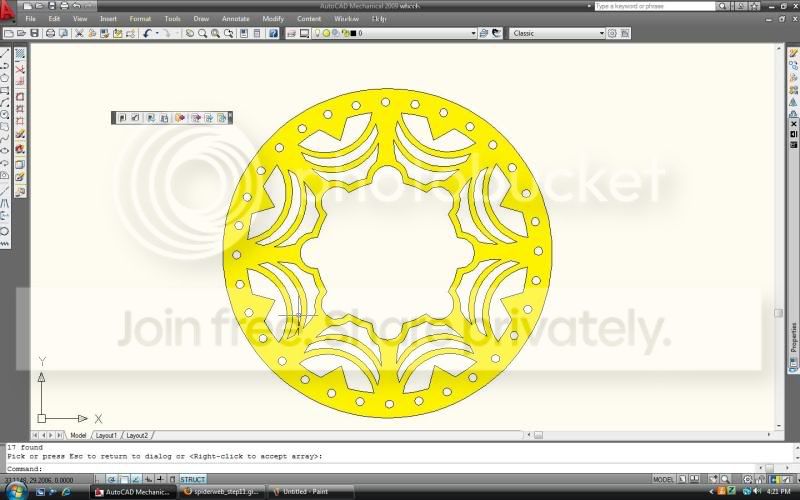The image size is (800, 500).
Task: Switch to spiderweb_step11 taskbar window
Action: tap(222, 492)
